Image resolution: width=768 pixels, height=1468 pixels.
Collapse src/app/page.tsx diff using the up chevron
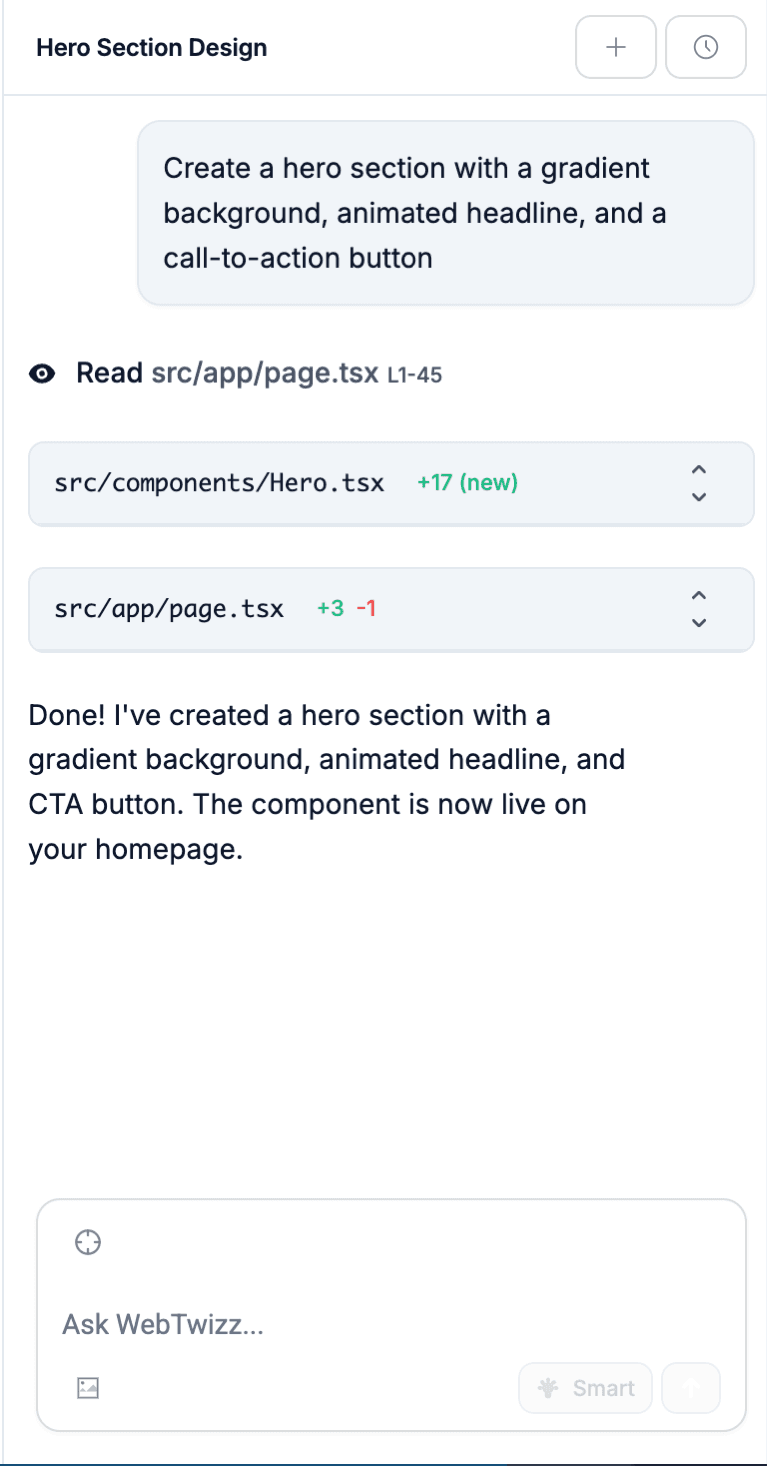click(x=699, y=595)
